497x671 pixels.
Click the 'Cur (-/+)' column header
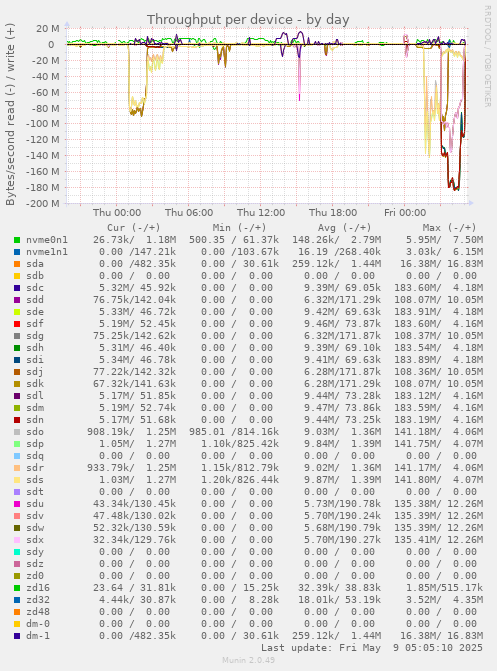tap(134, 228)
